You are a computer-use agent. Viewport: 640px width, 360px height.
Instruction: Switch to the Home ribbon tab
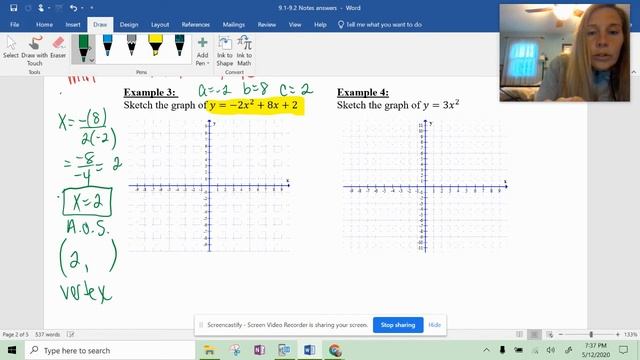[x=44, y=24]
